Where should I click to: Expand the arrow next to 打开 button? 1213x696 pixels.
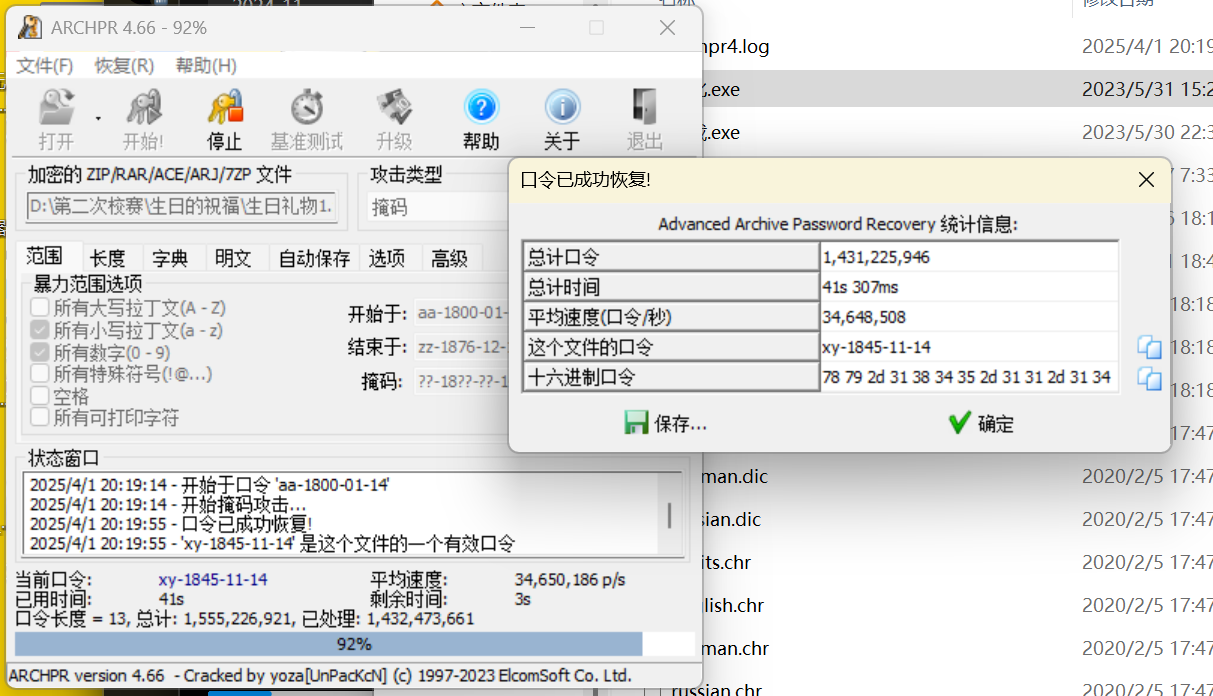tap(98, 119)
